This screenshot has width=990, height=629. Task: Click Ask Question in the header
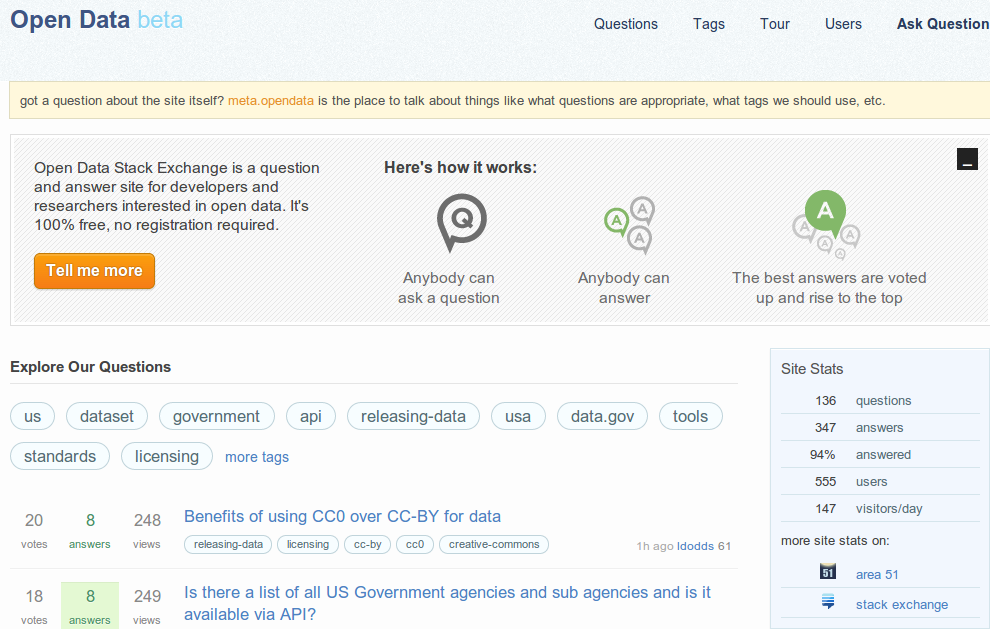943,24
